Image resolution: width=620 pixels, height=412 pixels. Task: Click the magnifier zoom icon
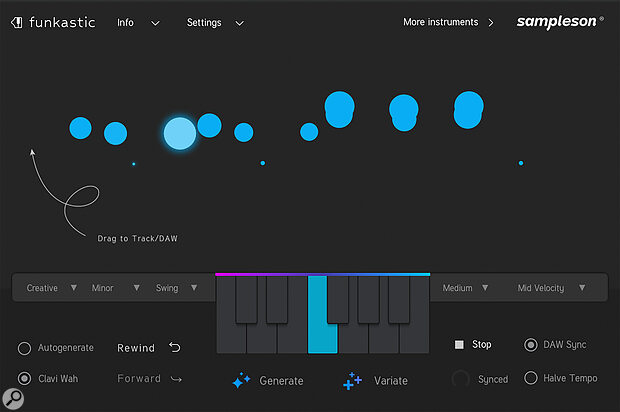click(13, 399)
